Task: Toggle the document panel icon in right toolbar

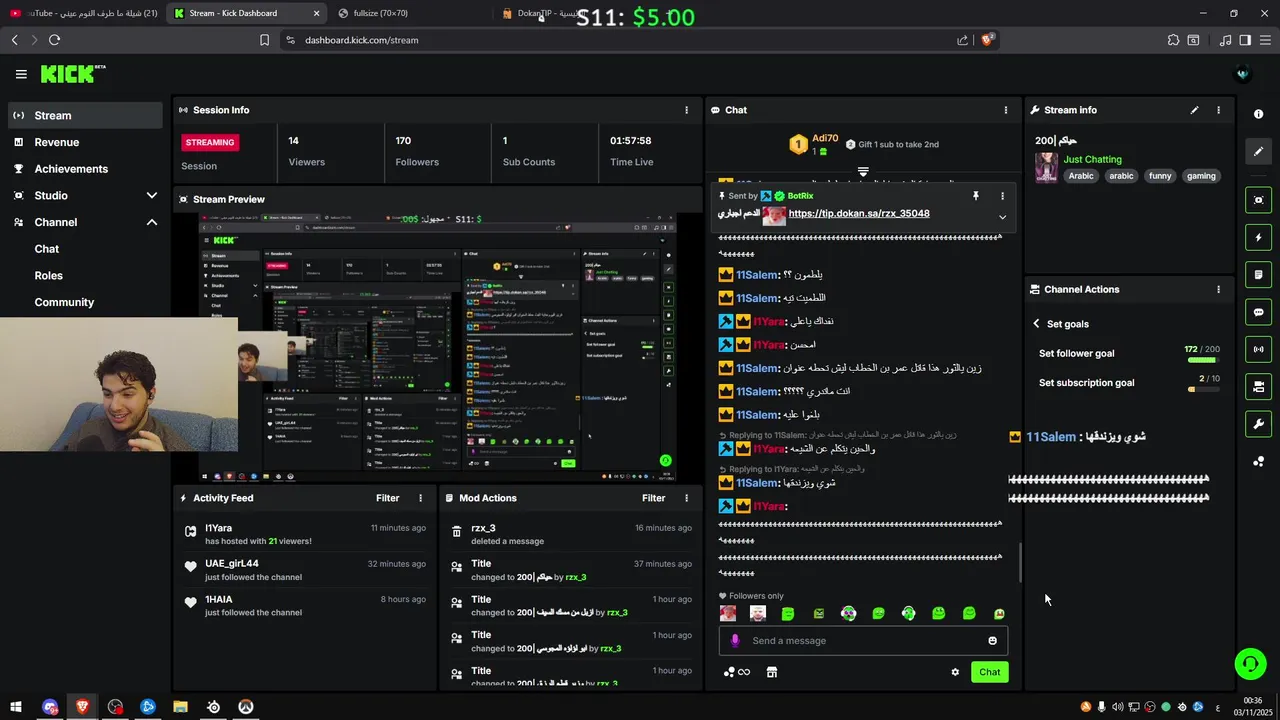Action: pos(1259,275)
